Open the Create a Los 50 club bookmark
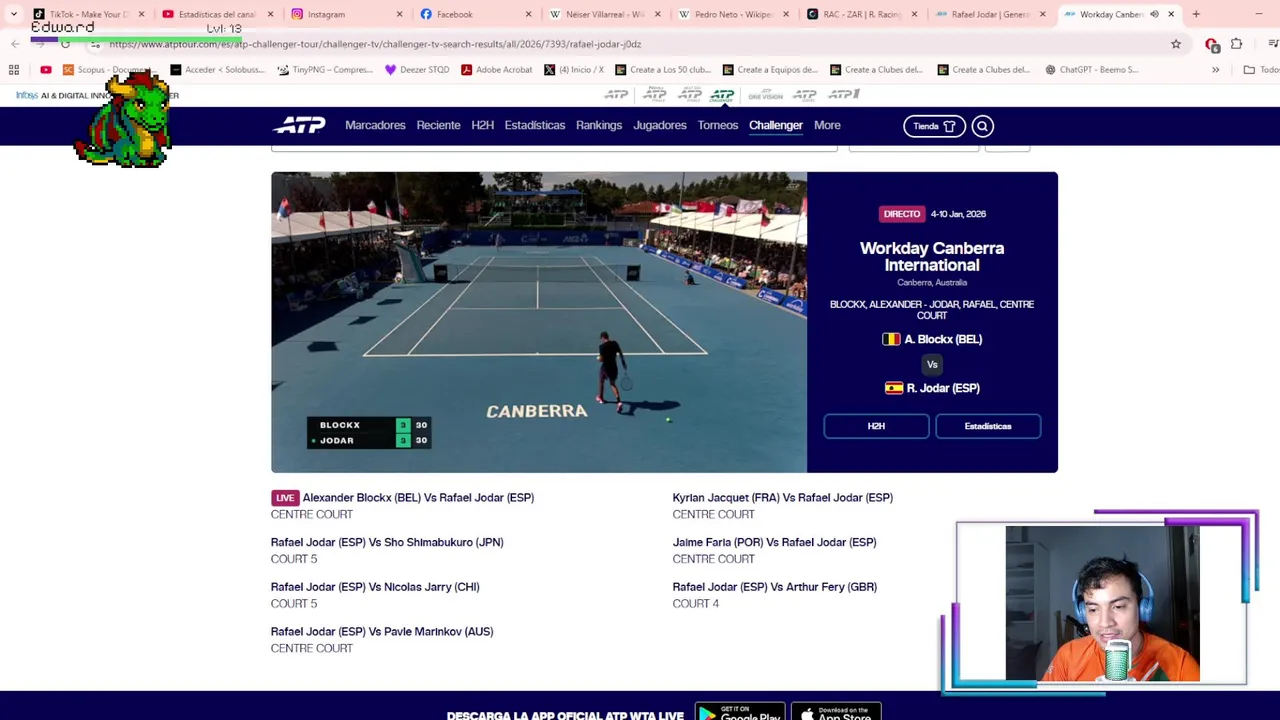 tap(663, 70)
